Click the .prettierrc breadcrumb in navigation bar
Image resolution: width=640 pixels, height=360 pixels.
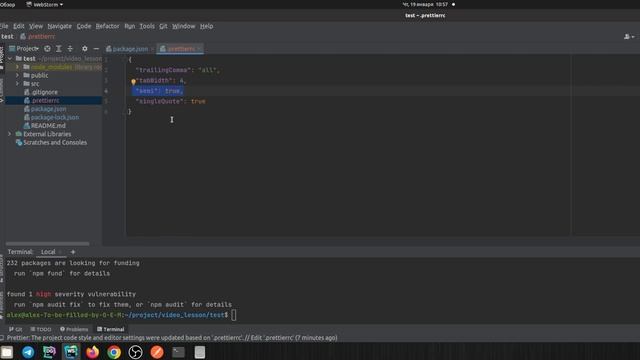[x=38, y=36]
